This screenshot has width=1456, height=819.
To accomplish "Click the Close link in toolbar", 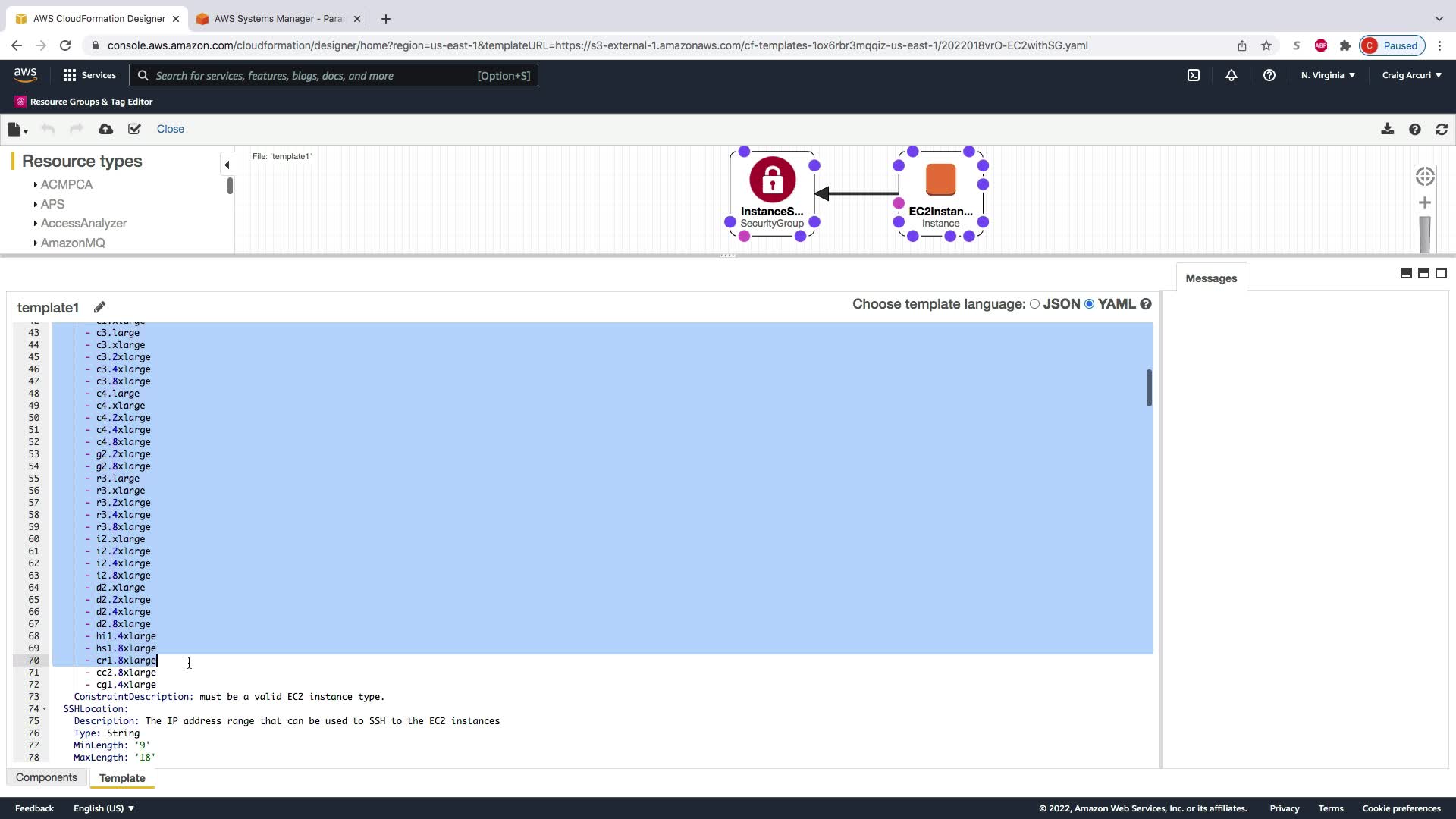I will [x=170, y=129].
